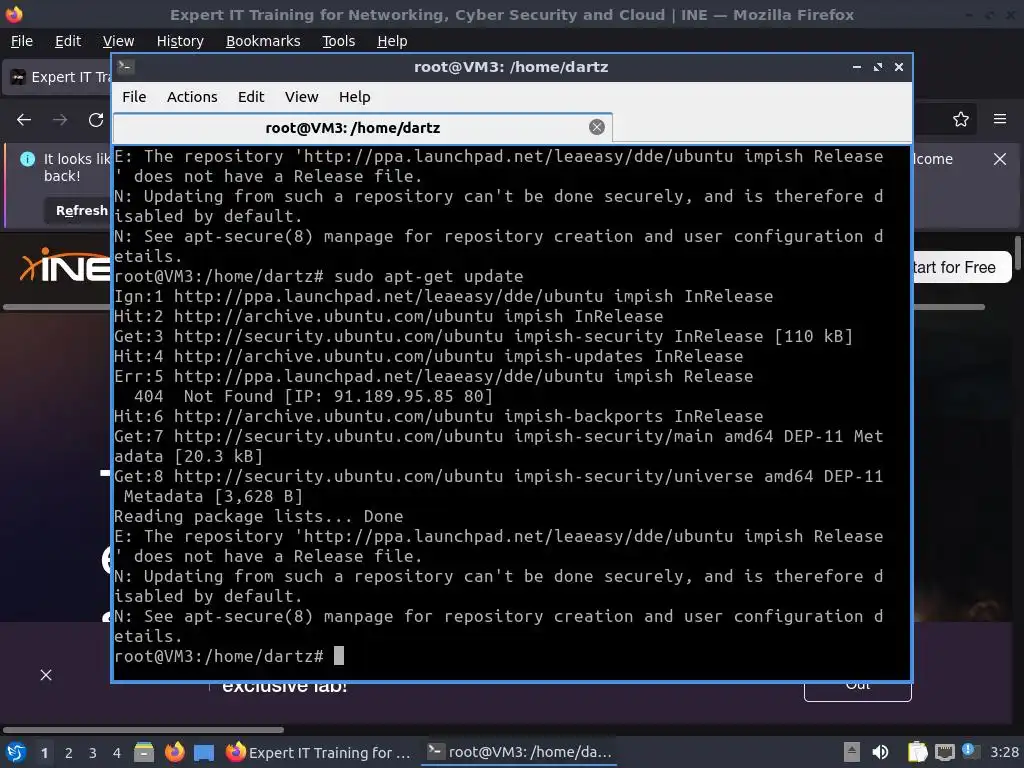Open the terminal Edit menu

pos(251,97)
